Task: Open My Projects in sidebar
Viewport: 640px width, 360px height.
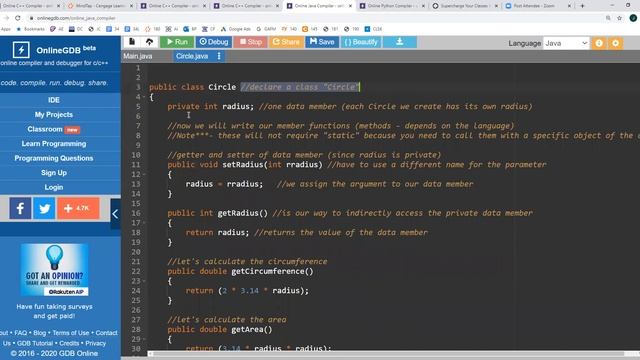Action: coord(54,115)
